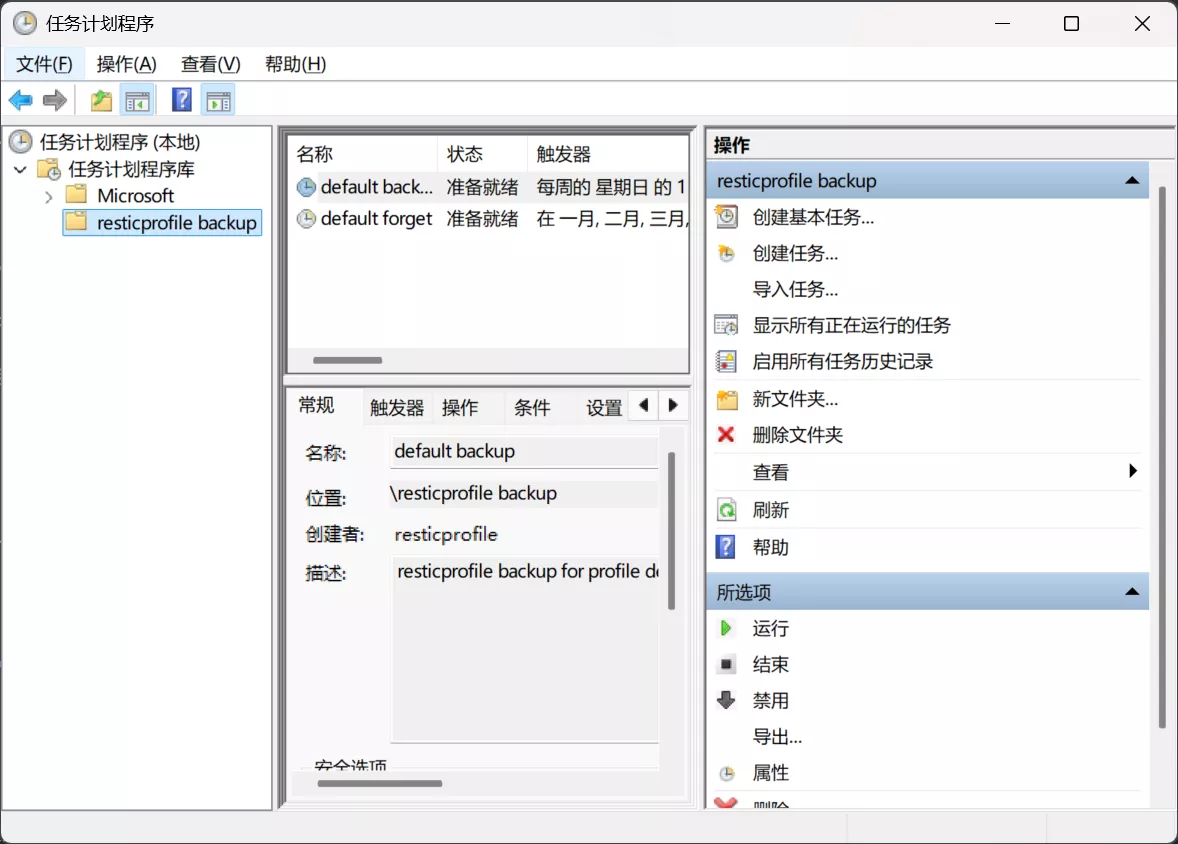Click the 描述 description text box

tap(524, 649)
